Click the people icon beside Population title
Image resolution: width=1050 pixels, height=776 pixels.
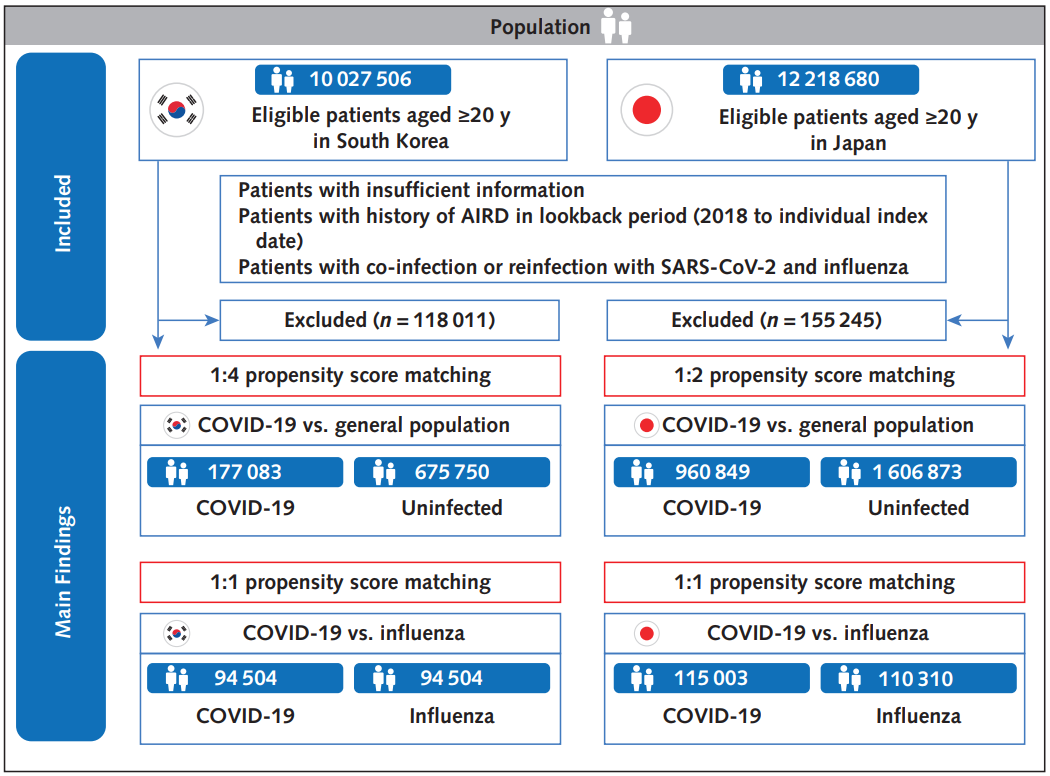point(616,26)
